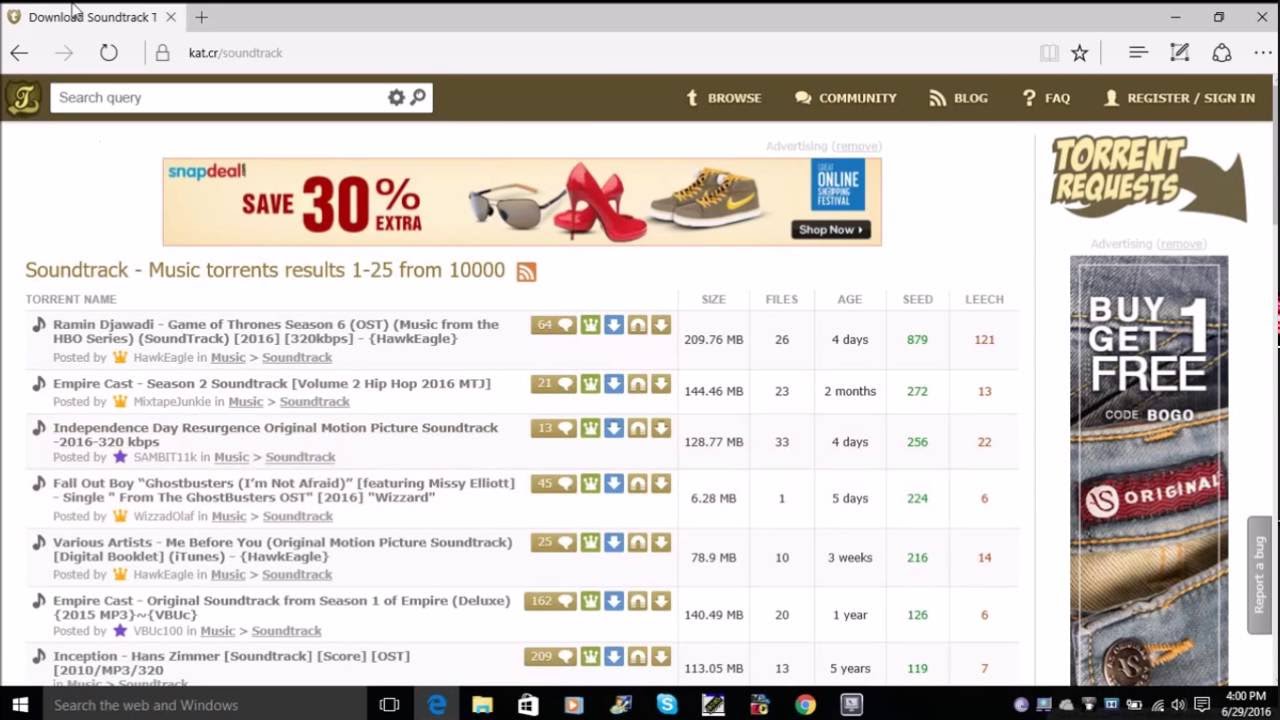Open Independence Day Resurgence torrent title
This screenshot has width=1280, height=720.
pos(275,434)
